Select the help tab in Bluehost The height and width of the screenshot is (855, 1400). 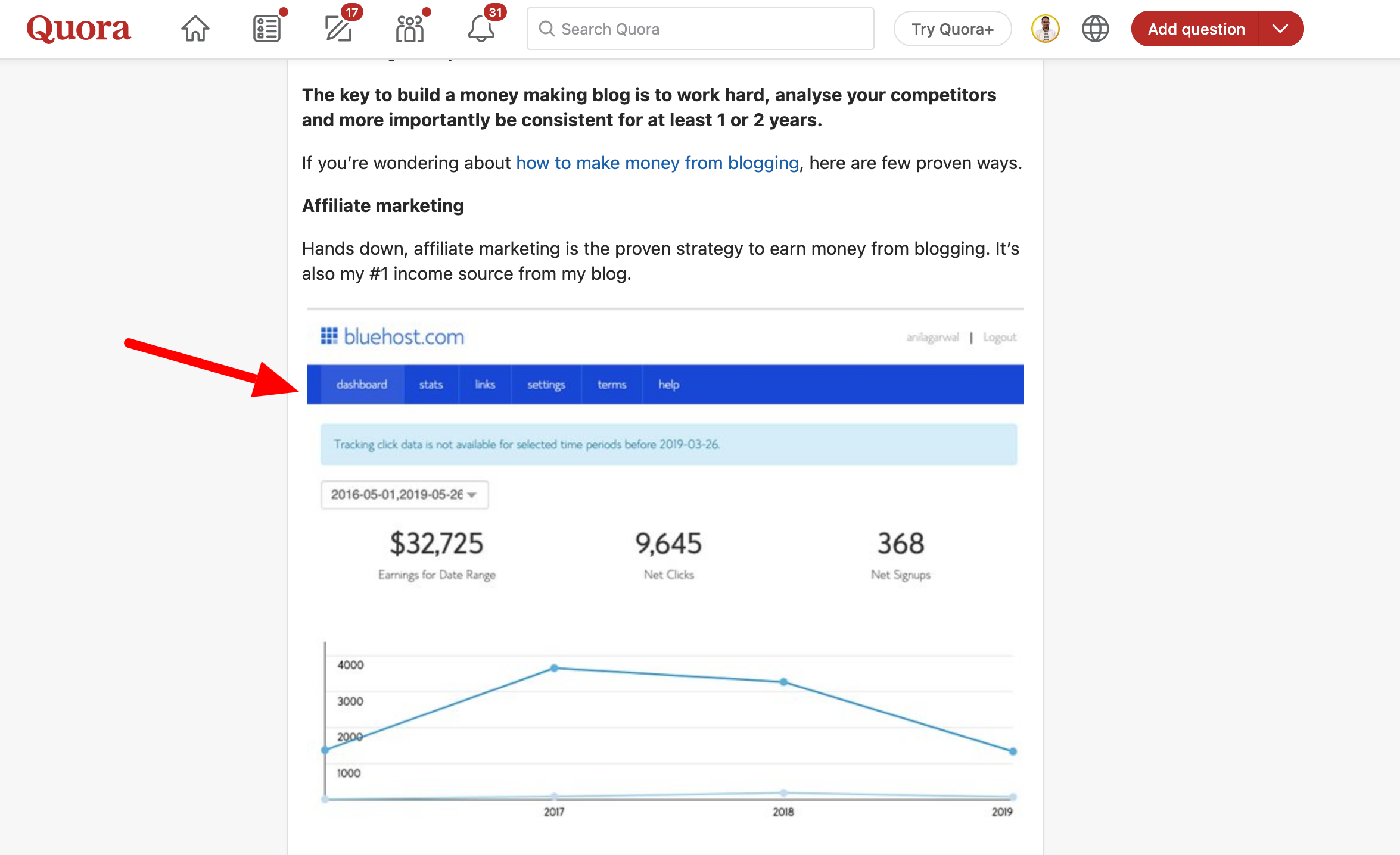(668, 385)
